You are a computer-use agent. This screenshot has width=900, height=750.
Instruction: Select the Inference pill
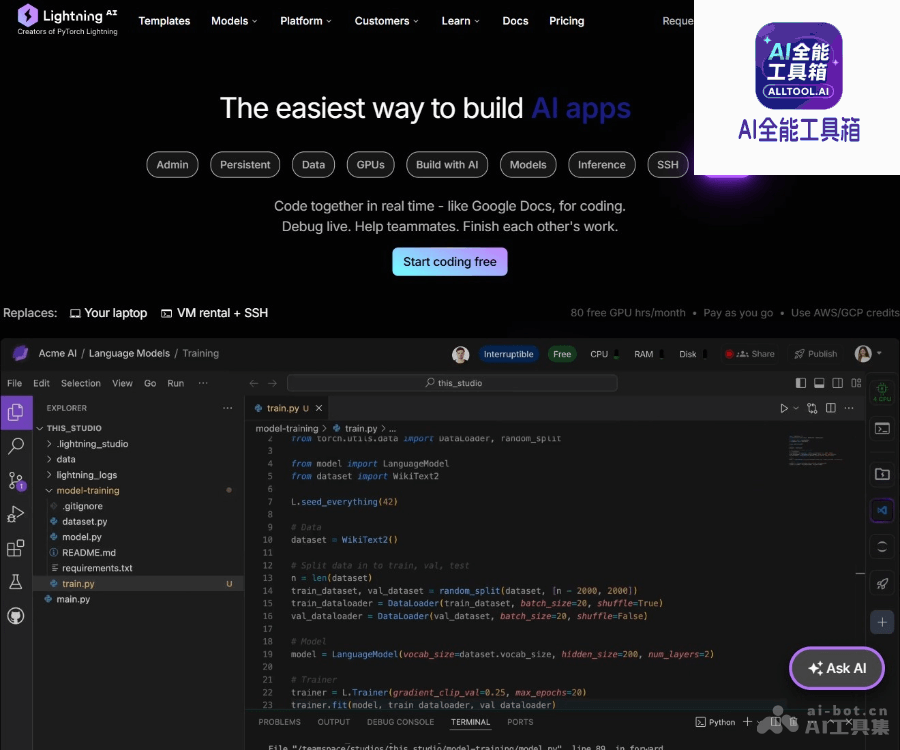[x=602, y=165]
